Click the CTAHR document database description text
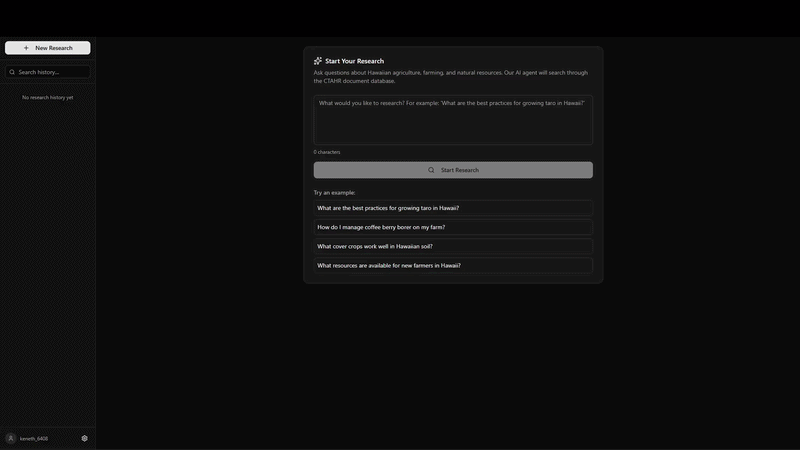The image size is (800, 450). point(451,77)
